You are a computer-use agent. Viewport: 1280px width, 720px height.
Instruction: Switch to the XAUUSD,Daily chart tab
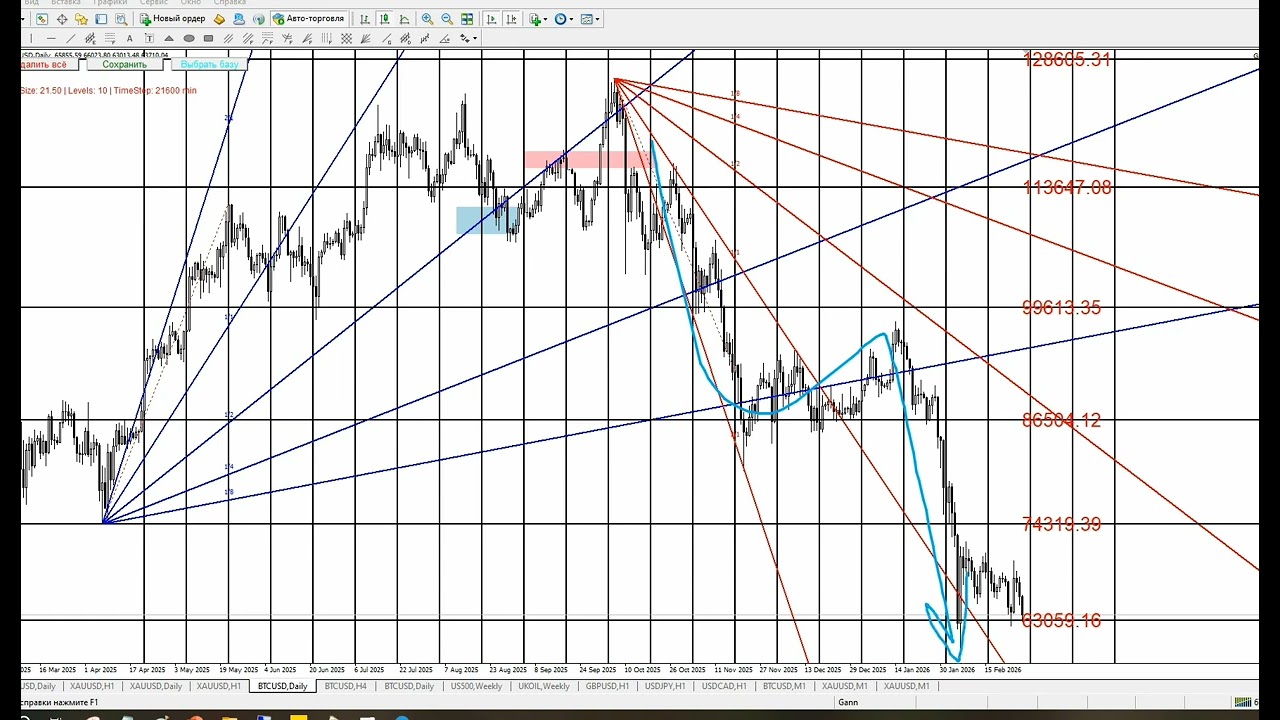(x=156, y=686)
